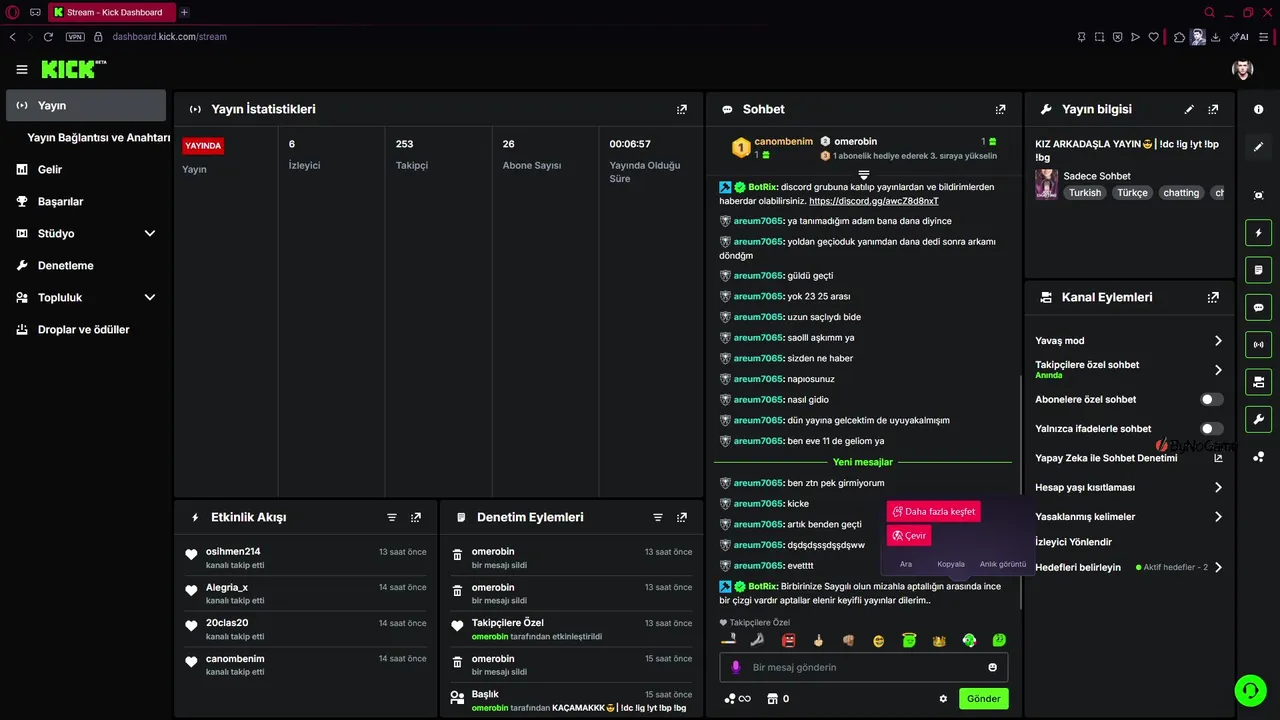This screenshot has width=1280, height=720.
Task: Open Yayın Bağlantısı ve Anahtarı page
Action: click(x=99, y=137)
